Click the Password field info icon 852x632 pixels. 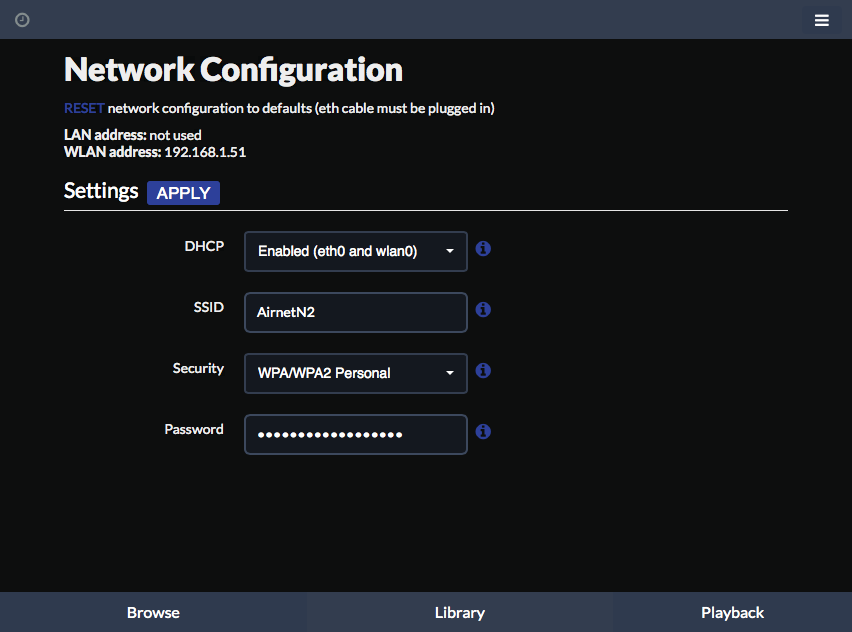(483, 431)
